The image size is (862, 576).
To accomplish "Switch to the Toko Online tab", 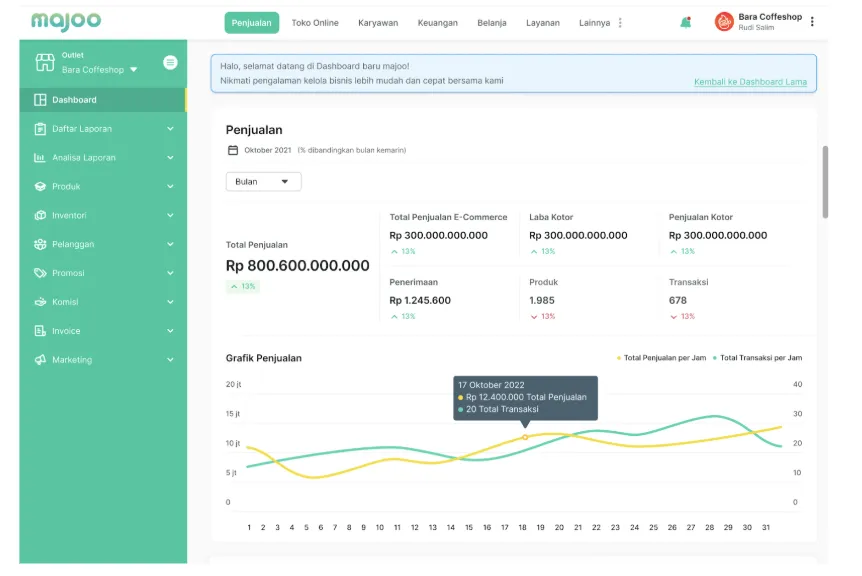I will (x=315, y=23).
